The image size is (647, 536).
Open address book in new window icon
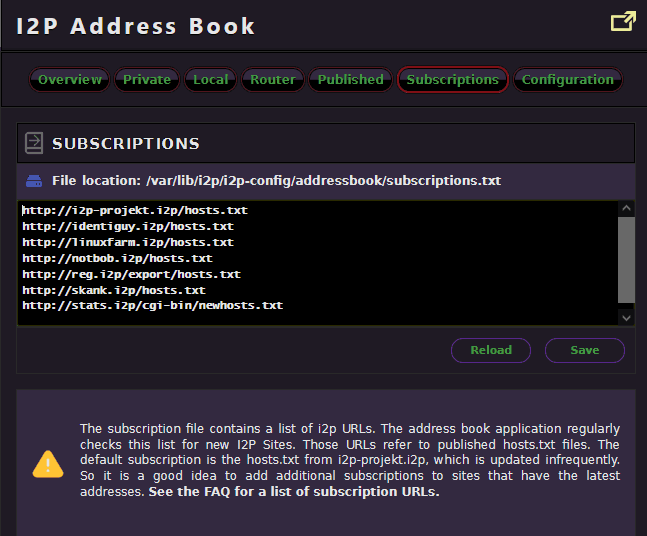point(623,21)
